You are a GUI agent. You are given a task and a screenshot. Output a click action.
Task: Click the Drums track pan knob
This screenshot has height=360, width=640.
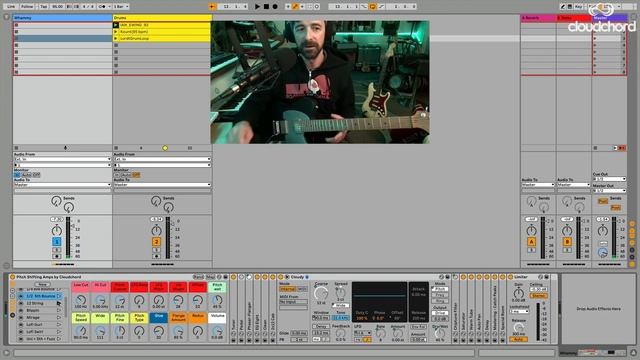(x=156, y=230)
